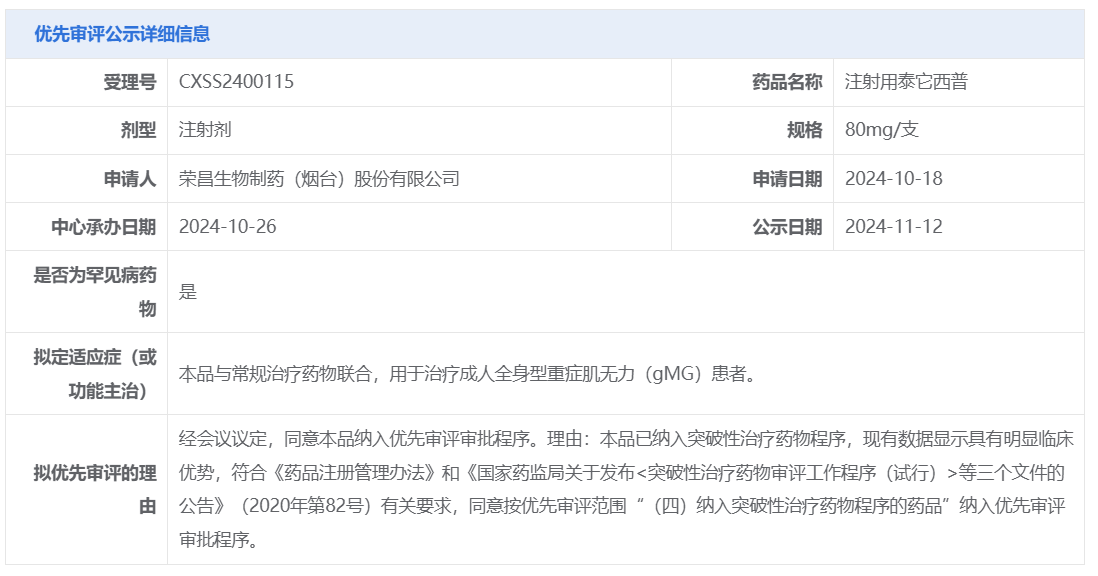Select specification value 80mg/支
This screenshot has width=1098, height=576.
[882, 129]
